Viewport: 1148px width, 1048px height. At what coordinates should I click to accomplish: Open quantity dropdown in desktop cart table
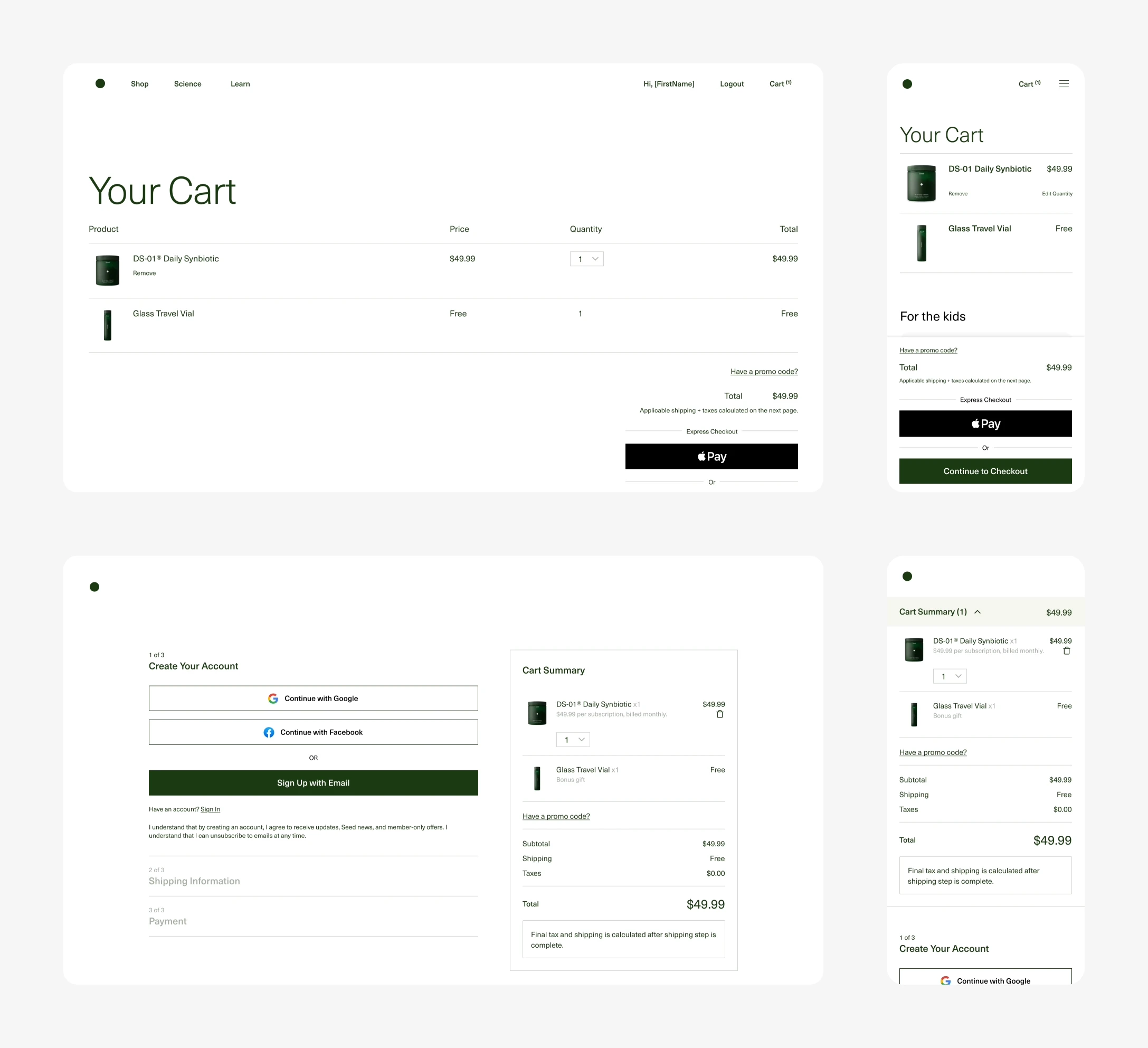pos(586,259)
